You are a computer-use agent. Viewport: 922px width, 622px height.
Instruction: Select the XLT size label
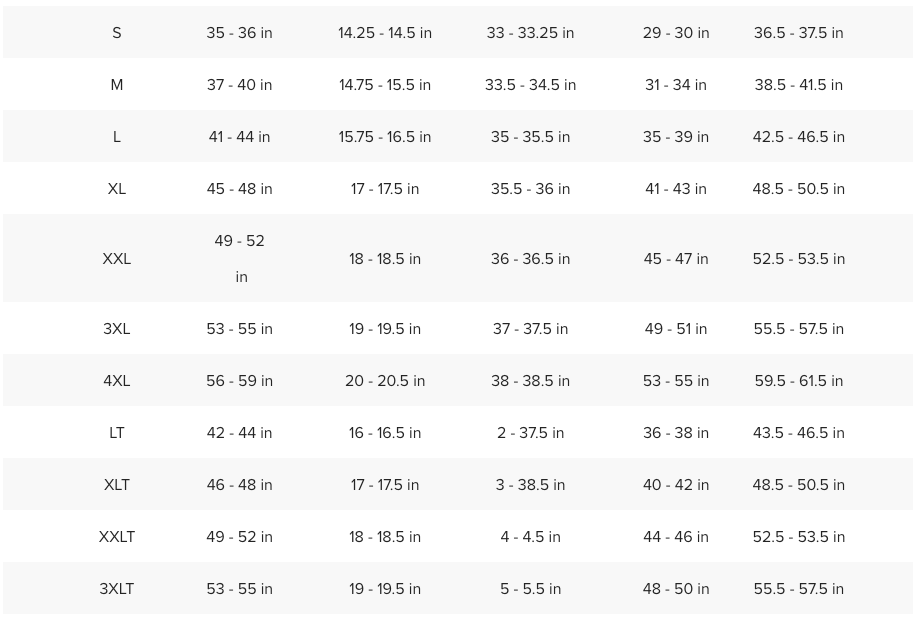(x=116, y=485)
